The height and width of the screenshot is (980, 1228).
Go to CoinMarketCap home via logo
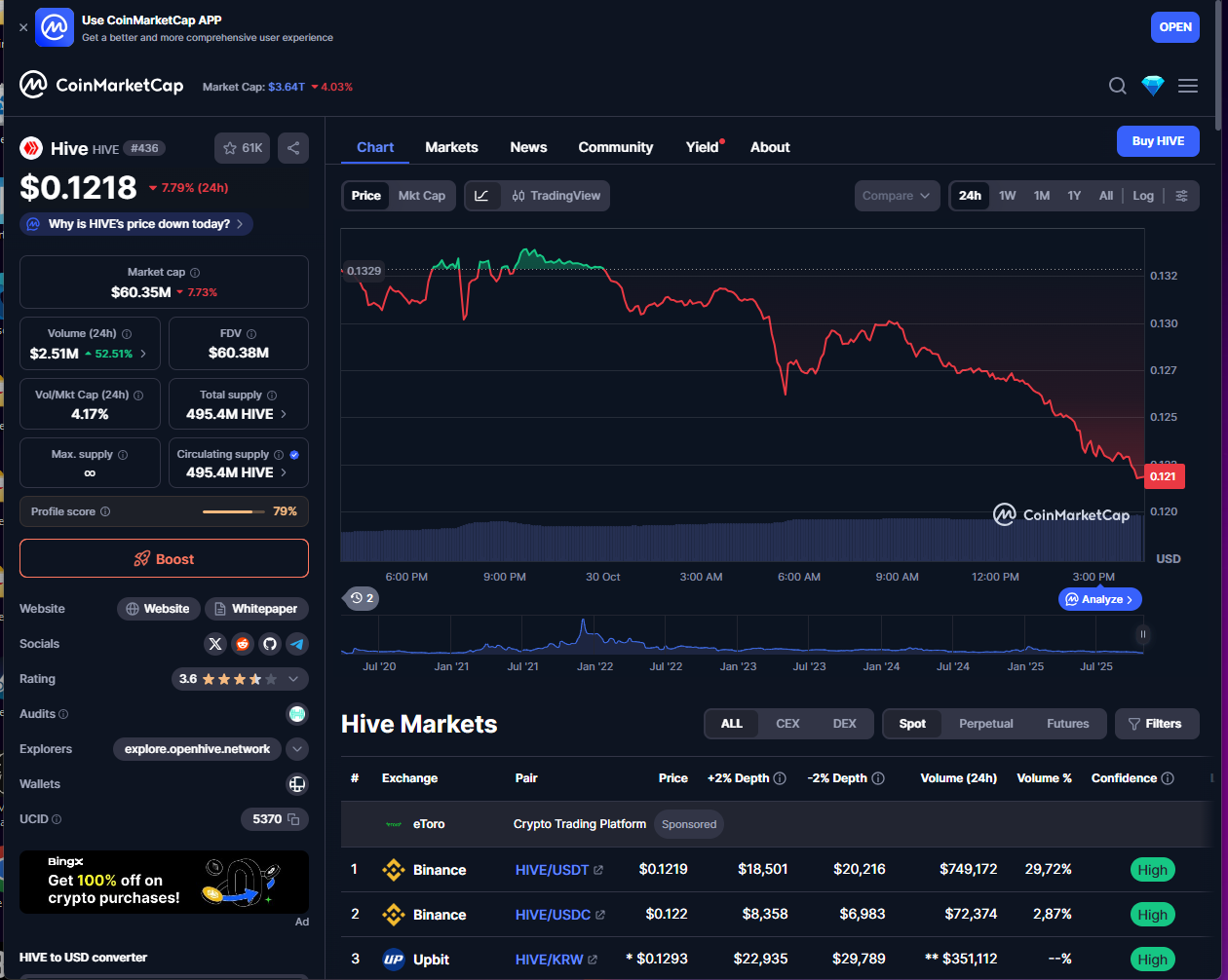point(101,86)
